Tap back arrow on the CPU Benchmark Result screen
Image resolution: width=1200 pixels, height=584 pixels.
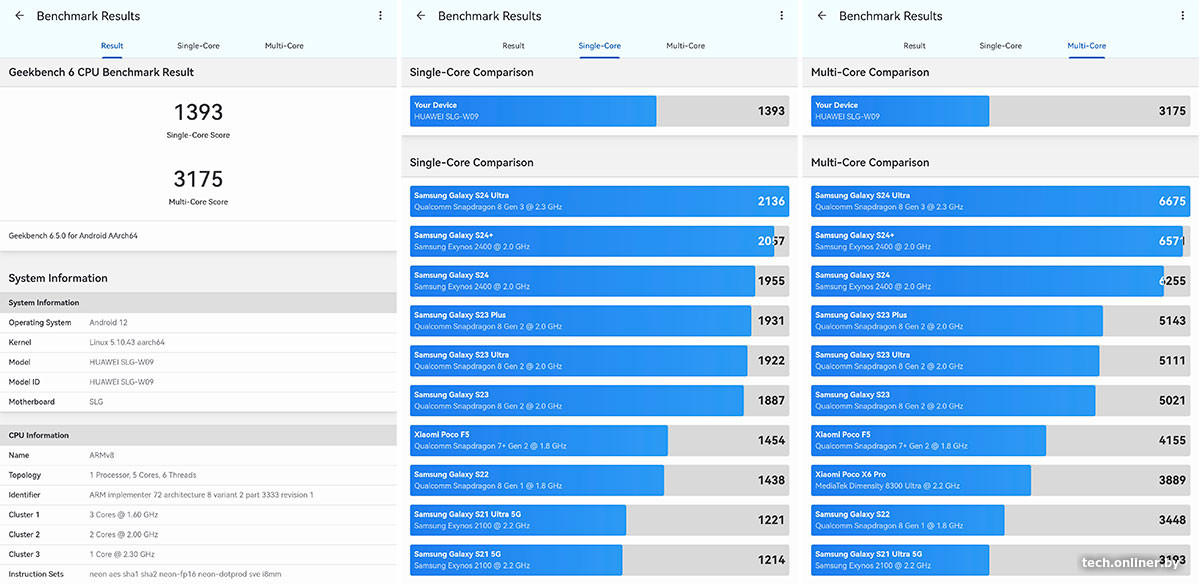[x=19, y=16]
